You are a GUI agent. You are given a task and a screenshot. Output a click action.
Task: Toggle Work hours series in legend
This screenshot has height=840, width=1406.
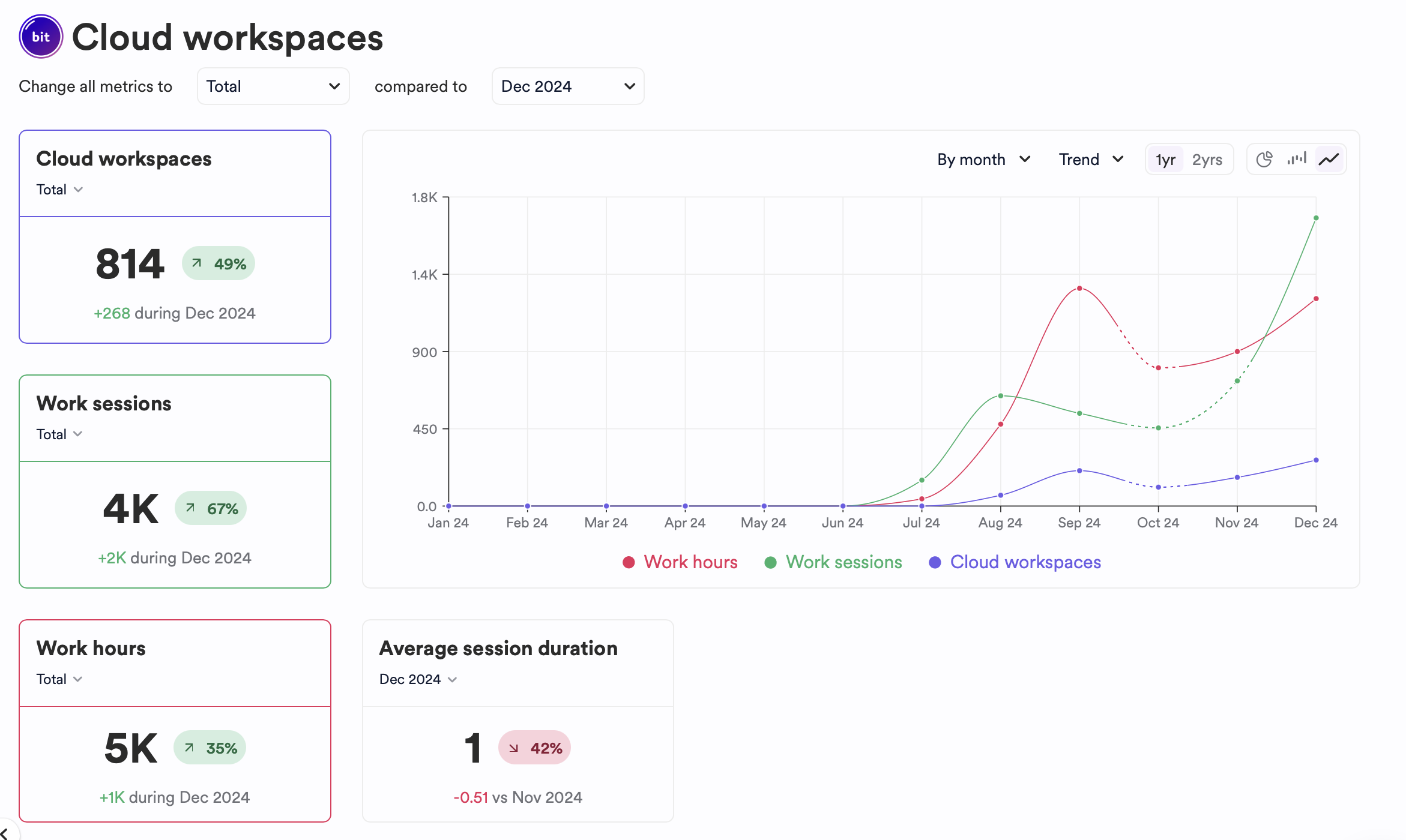click(x=680, y=562)
